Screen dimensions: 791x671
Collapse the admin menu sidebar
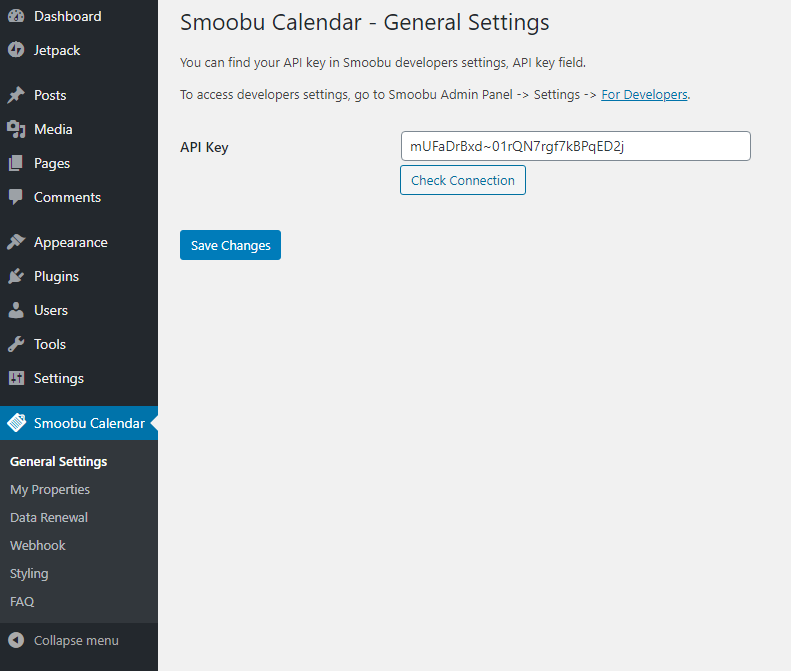click(x=64, y=640)
